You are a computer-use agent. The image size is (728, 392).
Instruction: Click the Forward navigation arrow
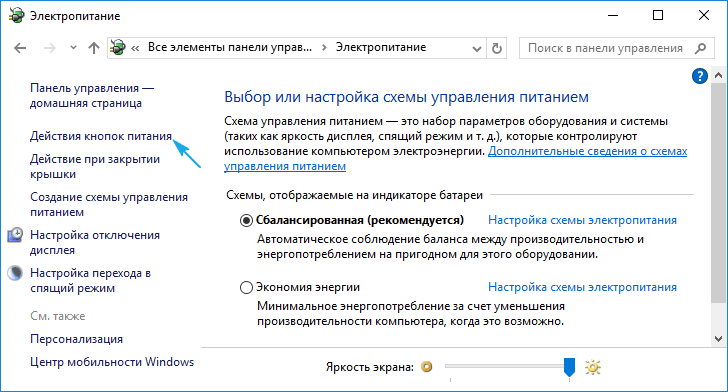click(49, 48)
